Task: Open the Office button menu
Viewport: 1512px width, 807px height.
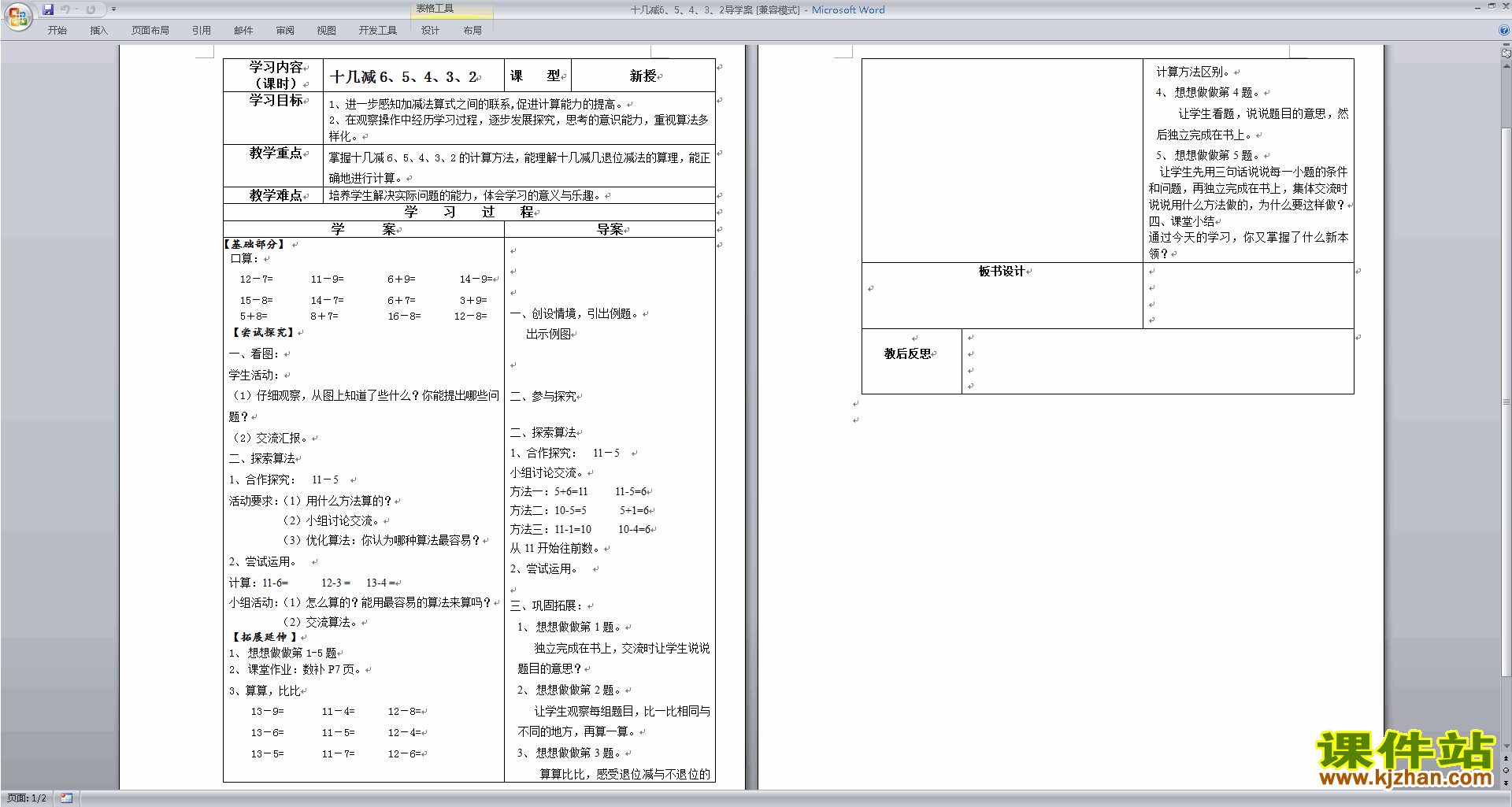Action: pos(17,17)
